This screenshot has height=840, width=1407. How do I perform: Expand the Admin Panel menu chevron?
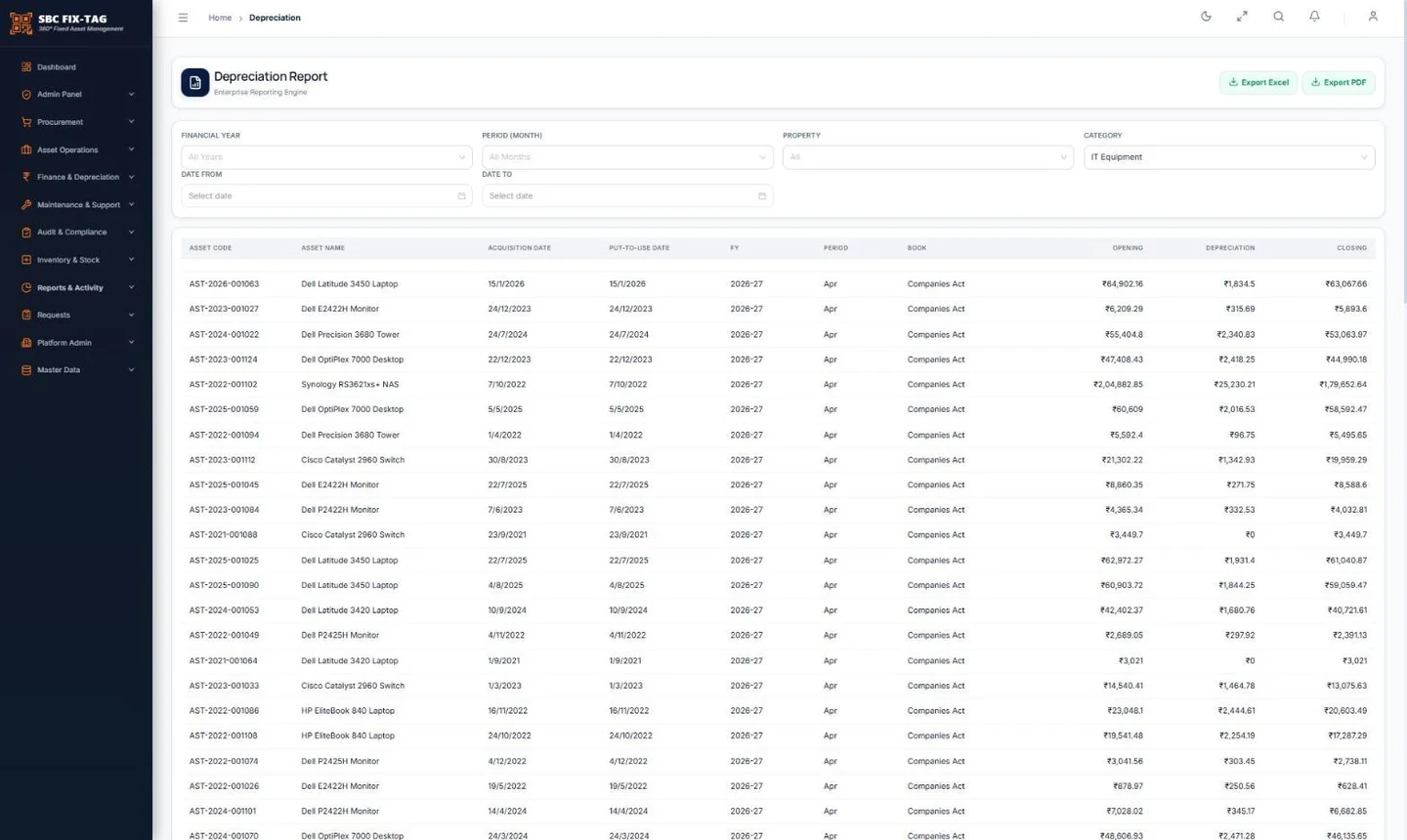(131, 95)
